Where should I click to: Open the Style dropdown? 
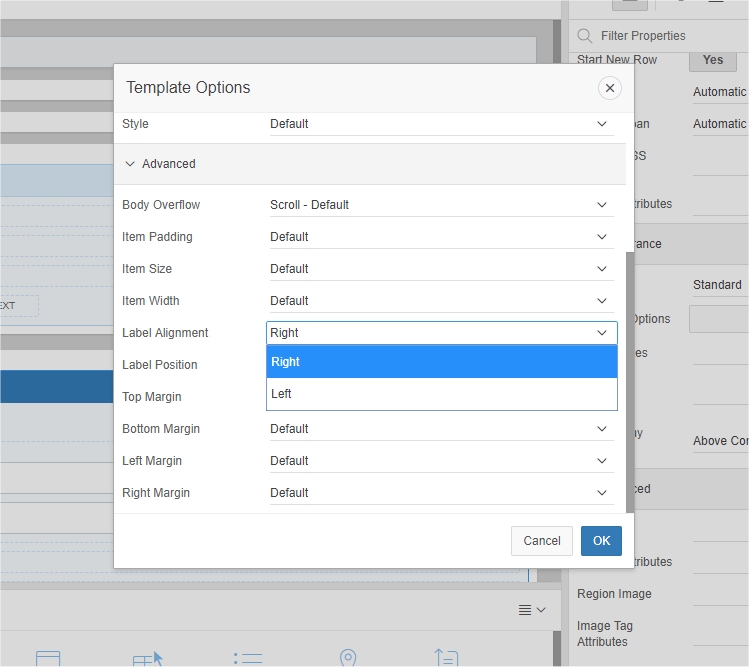tap(441, 124)
